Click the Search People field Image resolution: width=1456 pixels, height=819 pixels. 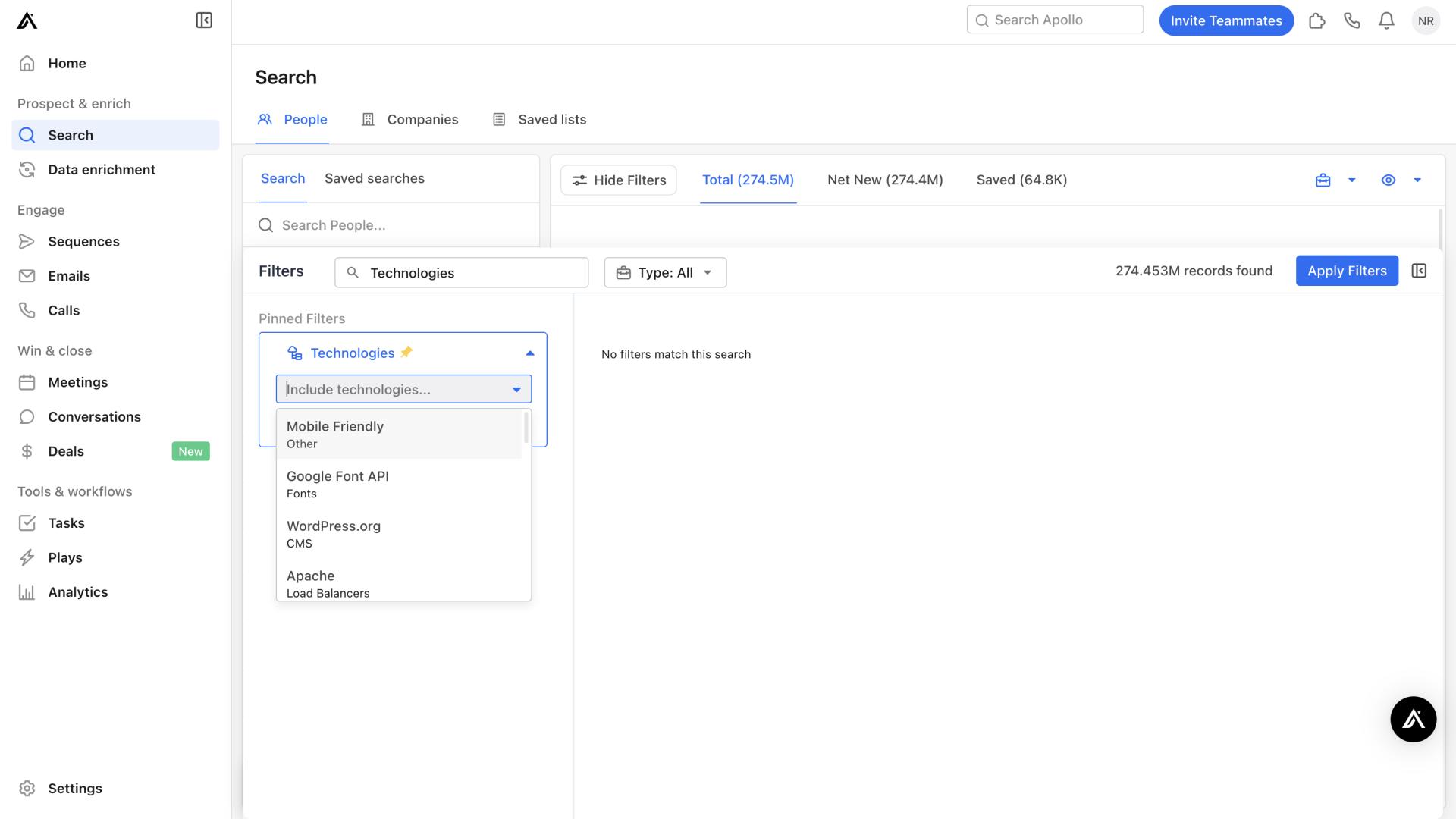point(391,225)
